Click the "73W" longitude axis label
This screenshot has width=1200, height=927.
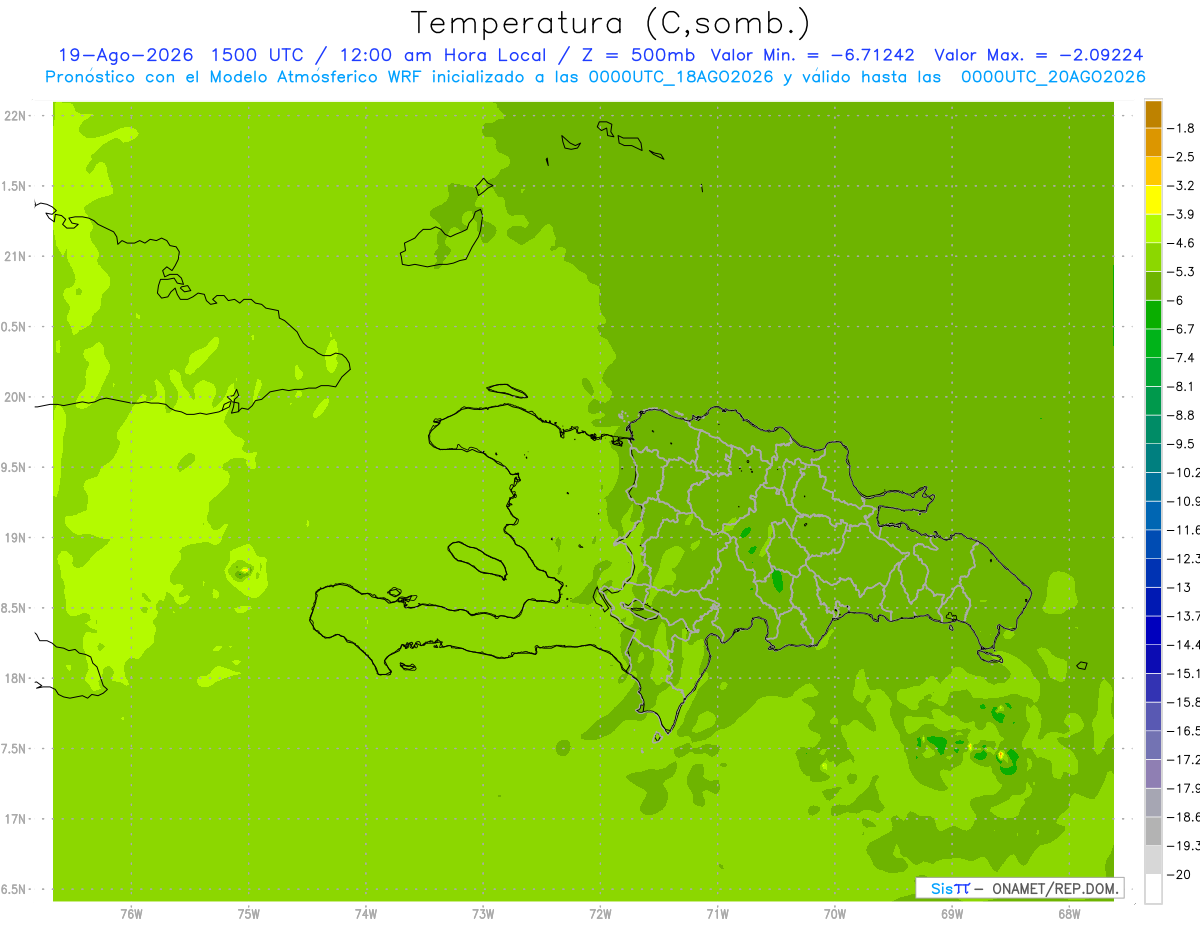coord(483,914)
